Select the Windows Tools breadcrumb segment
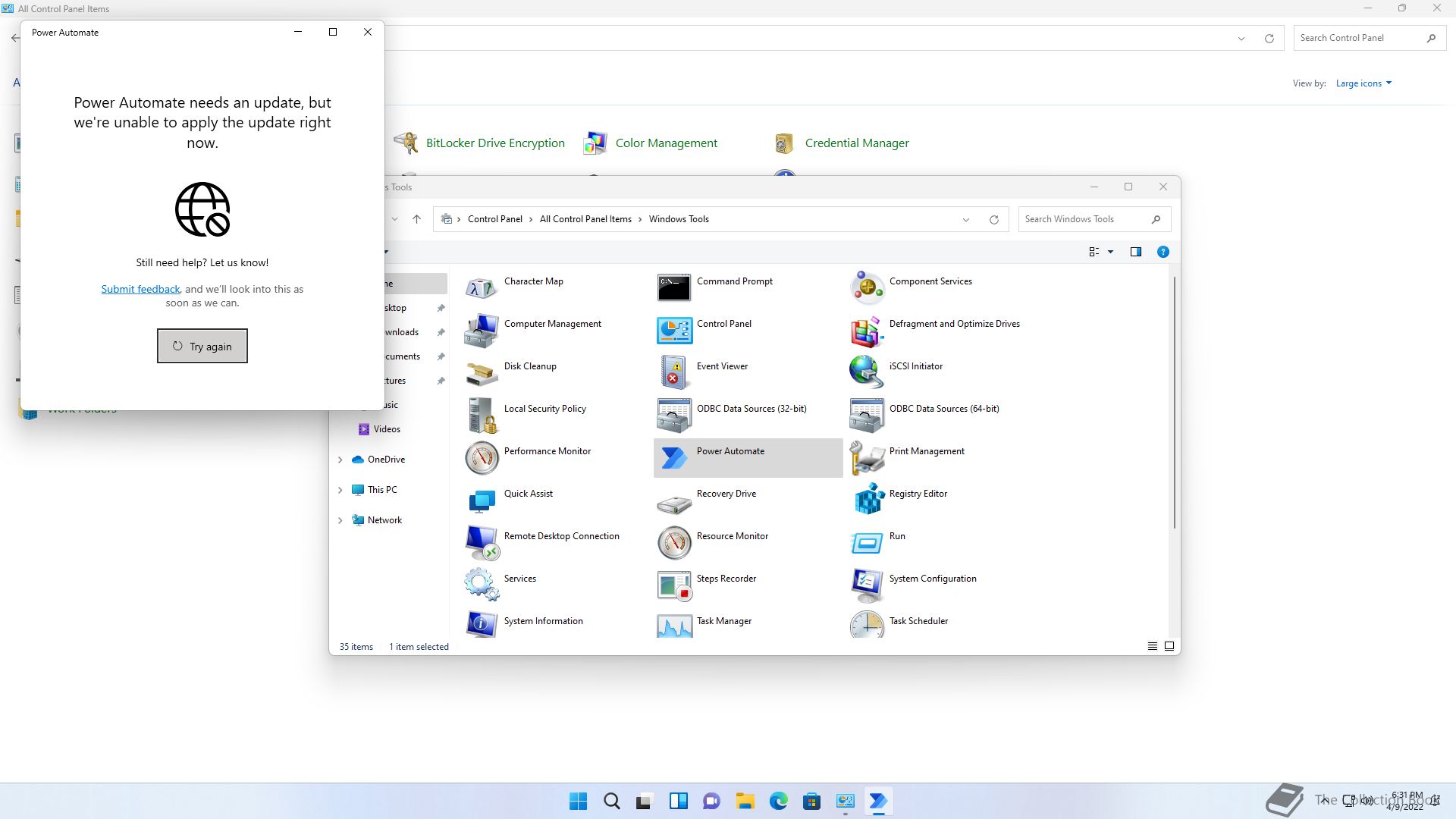The height and width of the screenshot is (819, 1456). tap(679, 219)
